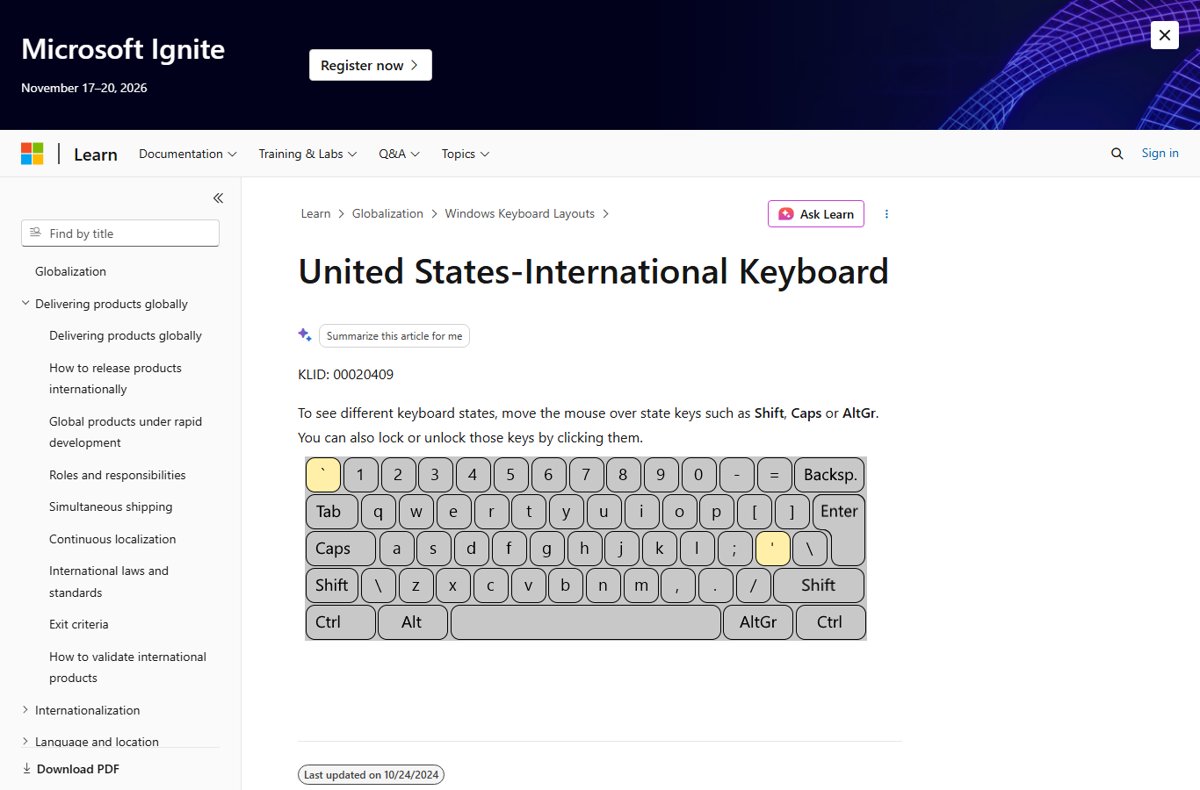Open Simultaneous shipping page
This screenshot has width=1200, height=790.
click(x=110, y=507)
